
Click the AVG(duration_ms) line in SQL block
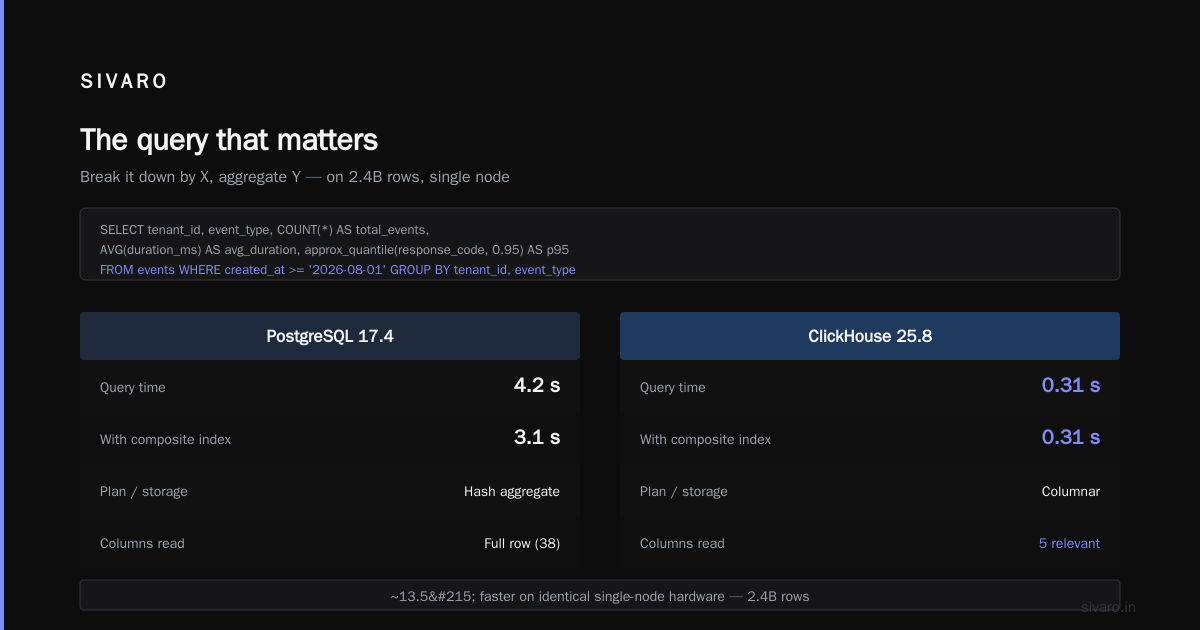point(334,250)
